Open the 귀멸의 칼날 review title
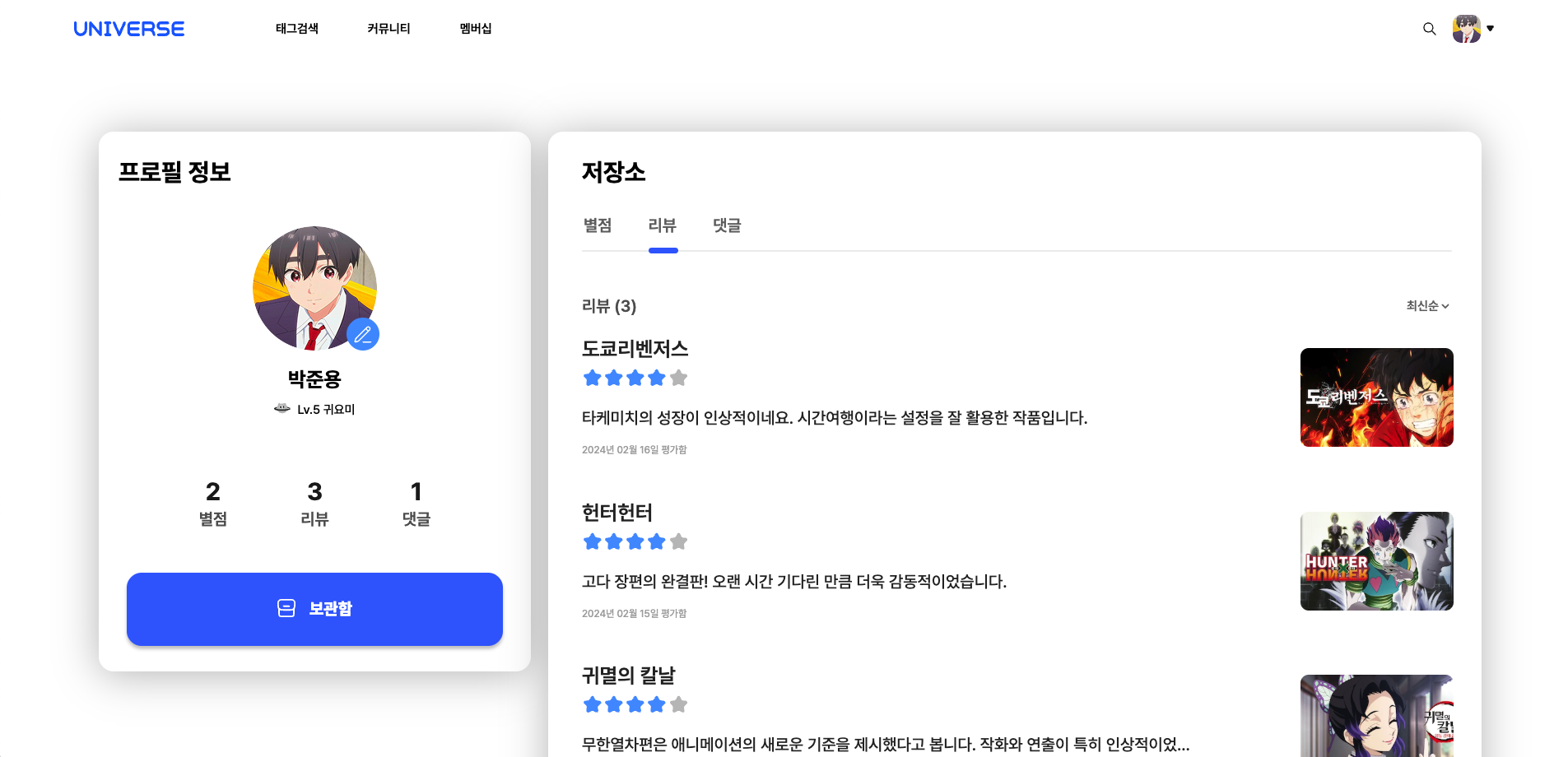Image resolution: width=1568 pixels, height=757 pixels. point(629,676)
